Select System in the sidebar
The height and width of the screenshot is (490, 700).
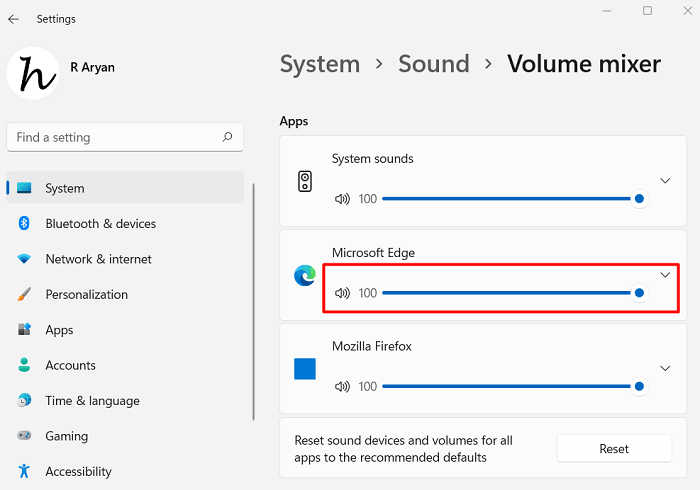coord(125,188)
